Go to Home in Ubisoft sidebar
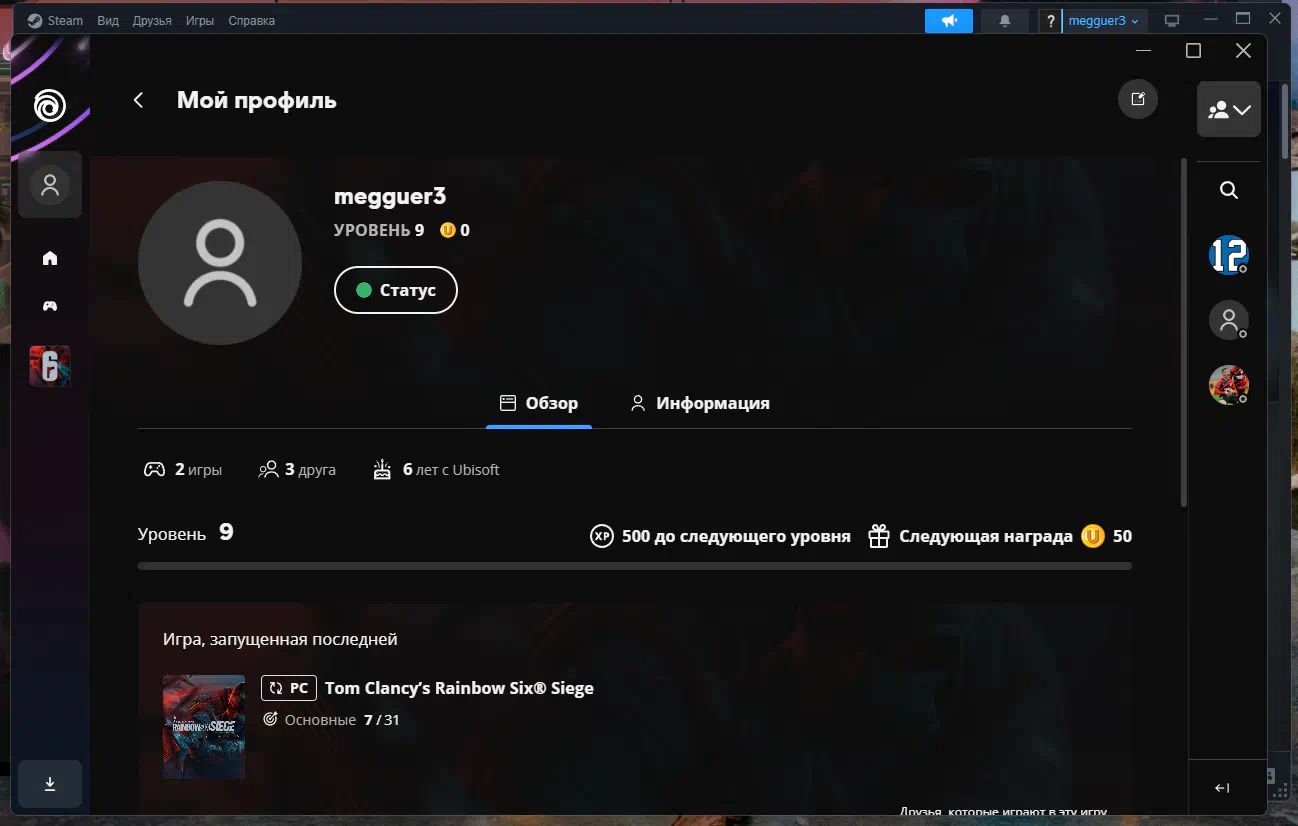Screen dimensions: 1298x826 tap(50, 258)
